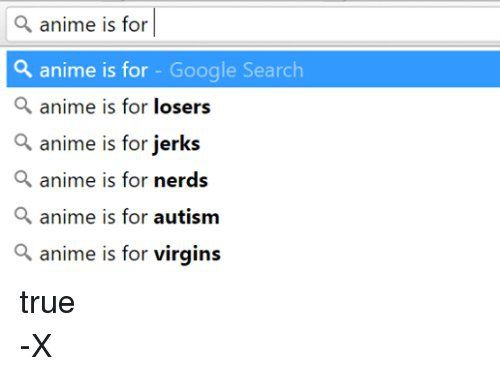Focus the address bar containing 'anime is for'
This screenshot has height=376, width=500.
[x=253, y=25]
